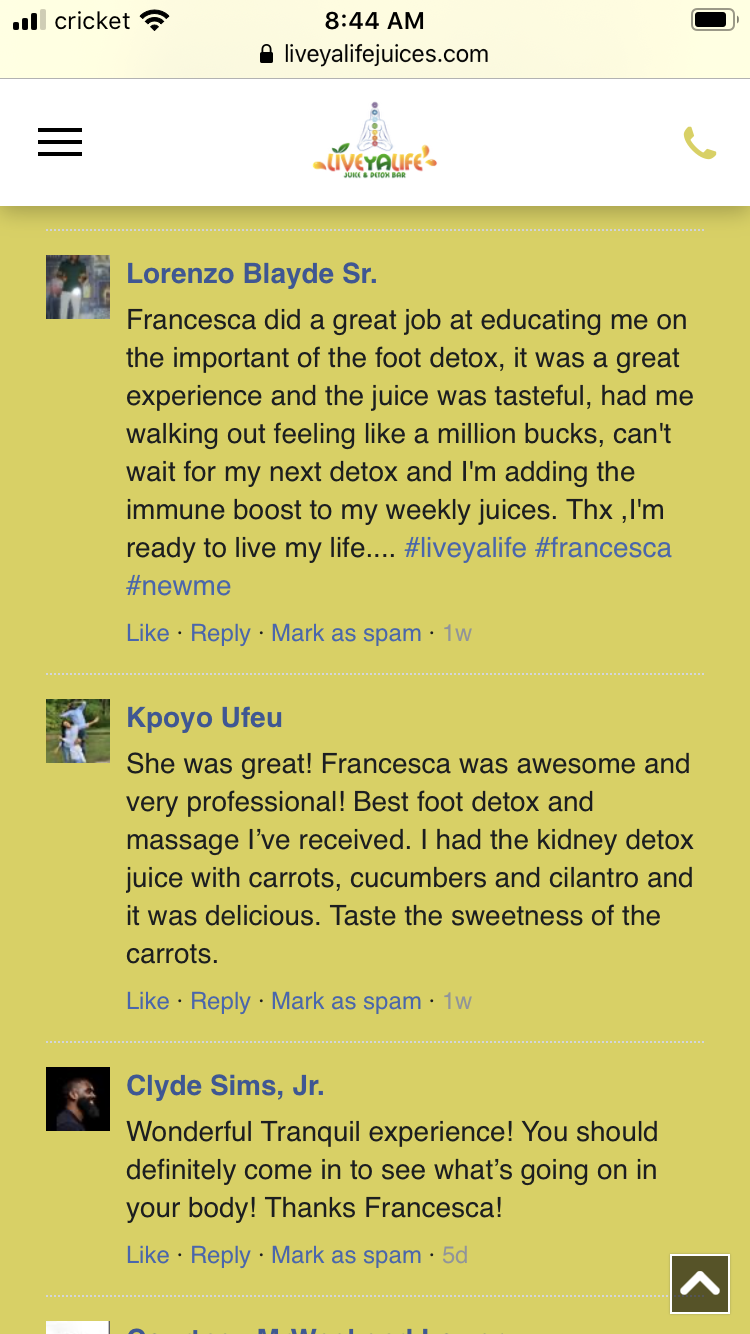Reply to Lorenzo Blayde Sr.'s comment
The height and width of the screenshot is (1334, 750).
(x=220, y=633)
